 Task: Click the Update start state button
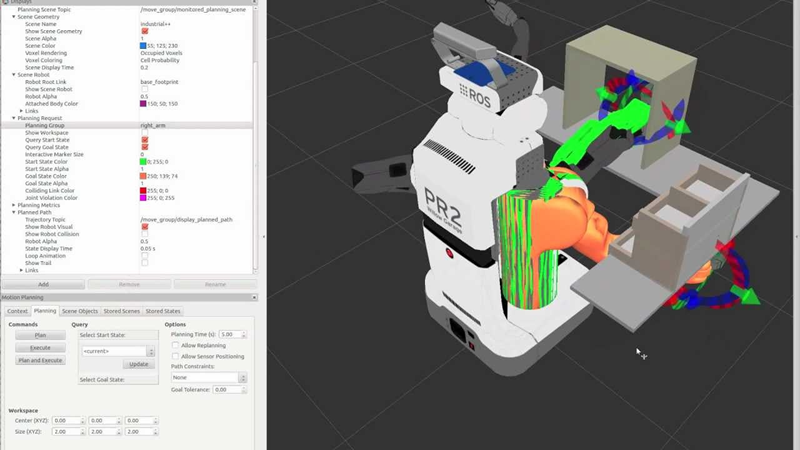click(139, 364)
